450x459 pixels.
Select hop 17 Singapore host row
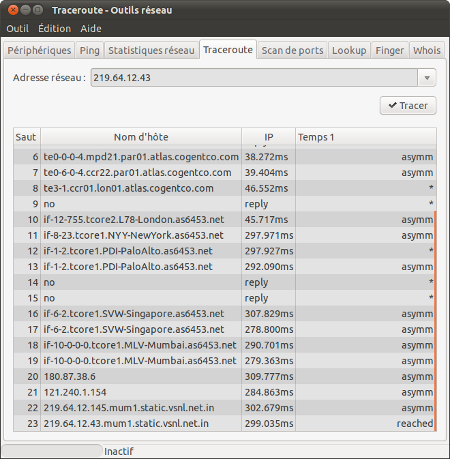click(x=223, y=329)
